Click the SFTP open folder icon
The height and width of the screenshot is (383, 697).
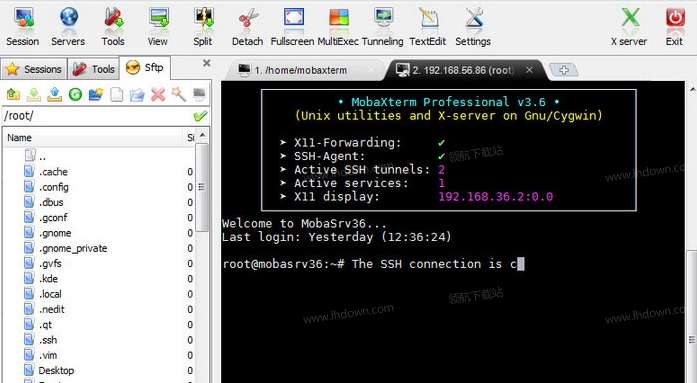137,94
